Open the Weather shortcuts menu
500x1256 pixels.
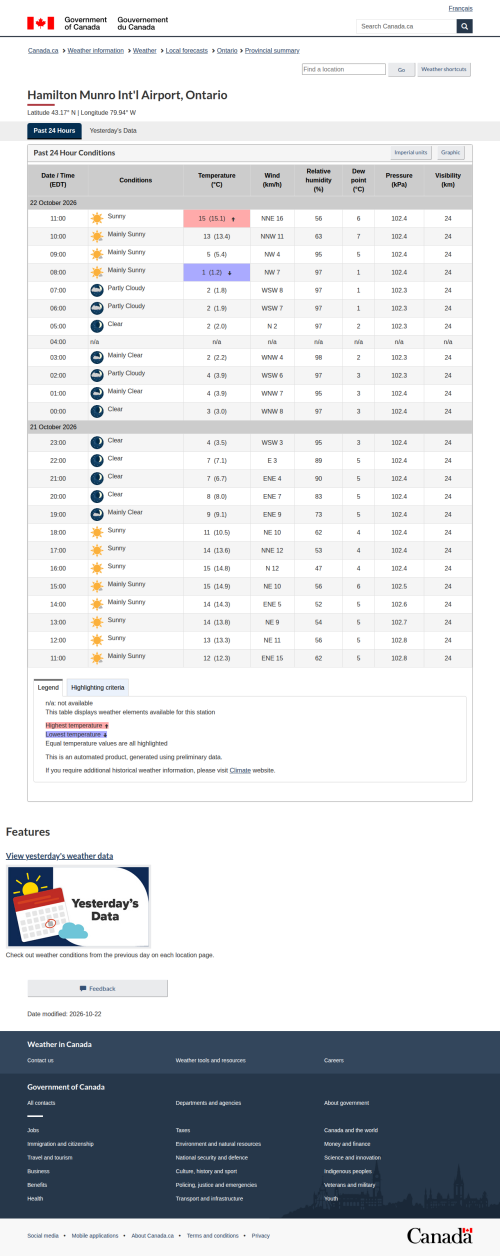tap(444, 70)
